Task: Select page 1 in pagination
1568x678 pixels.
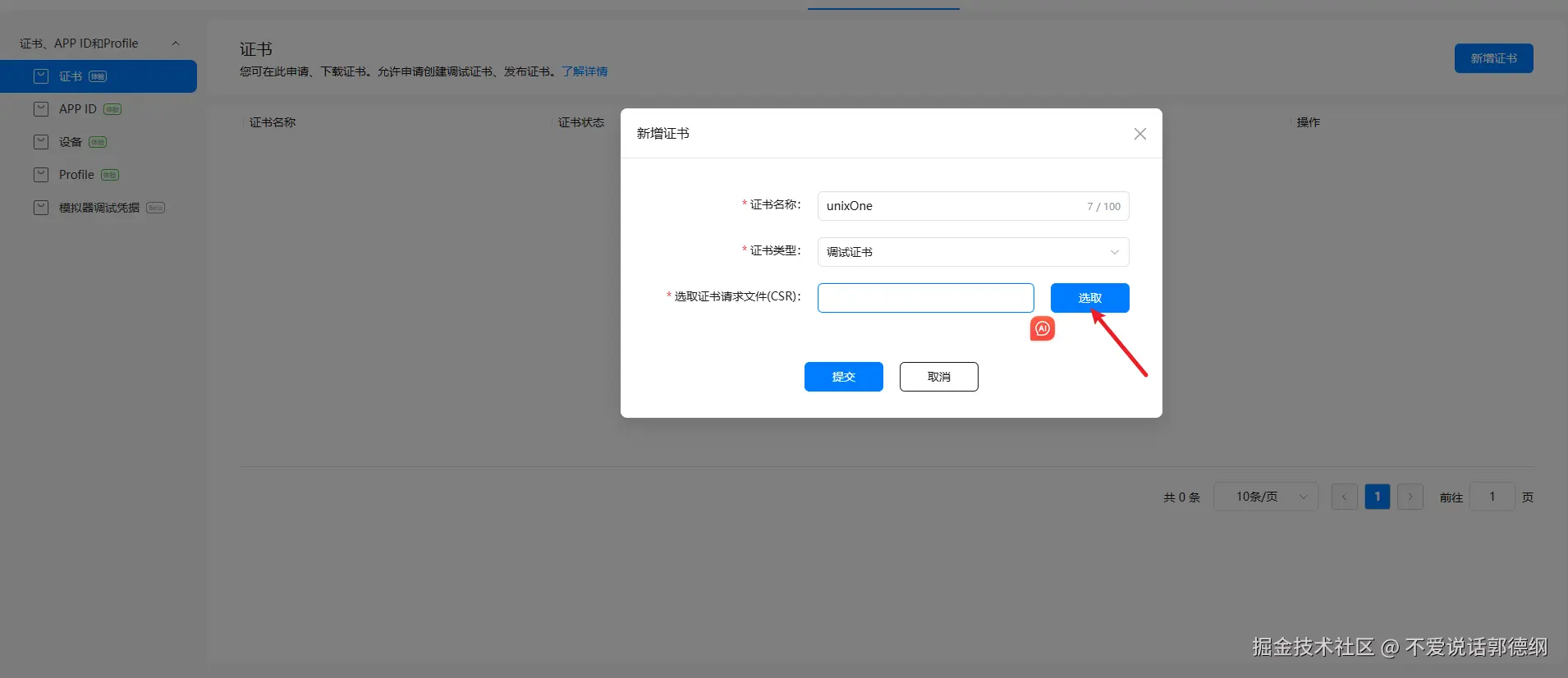Action: coord(1377,497)
